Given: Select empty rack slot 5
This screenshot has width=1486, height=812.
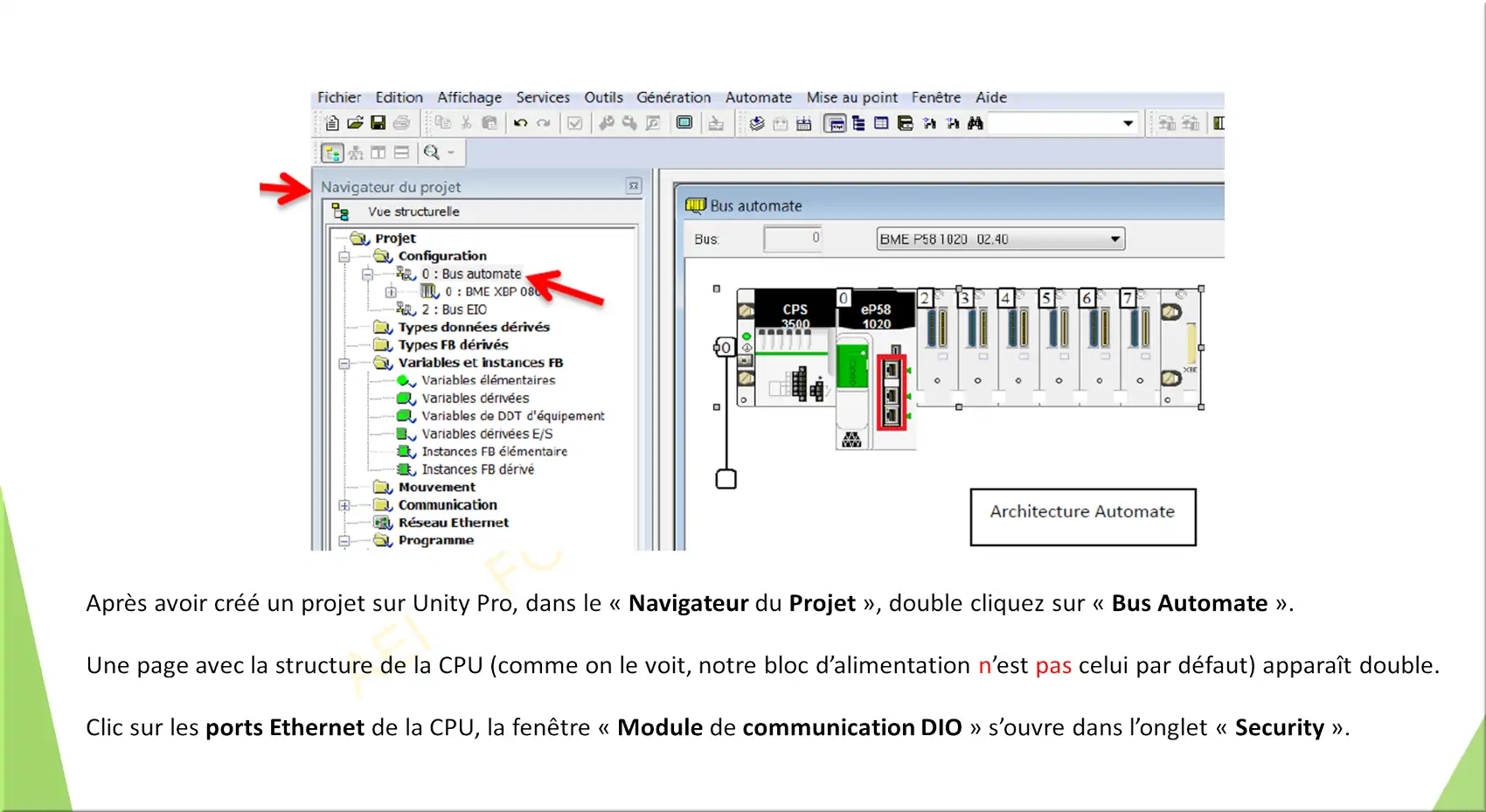Looking at the screenshot, I should click(x=1059, y=348).
